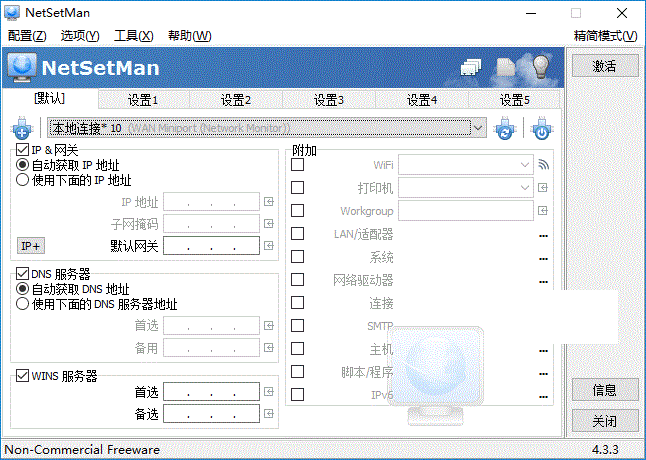Enable the SMTP checkbox
646x460 pixels.
click(x=297, y=326)
